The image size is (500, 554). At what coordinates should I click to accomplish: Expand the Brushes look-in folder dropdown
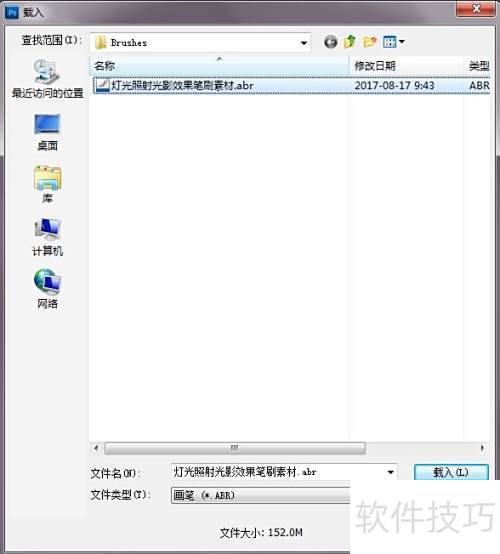[x=304, y=43]
